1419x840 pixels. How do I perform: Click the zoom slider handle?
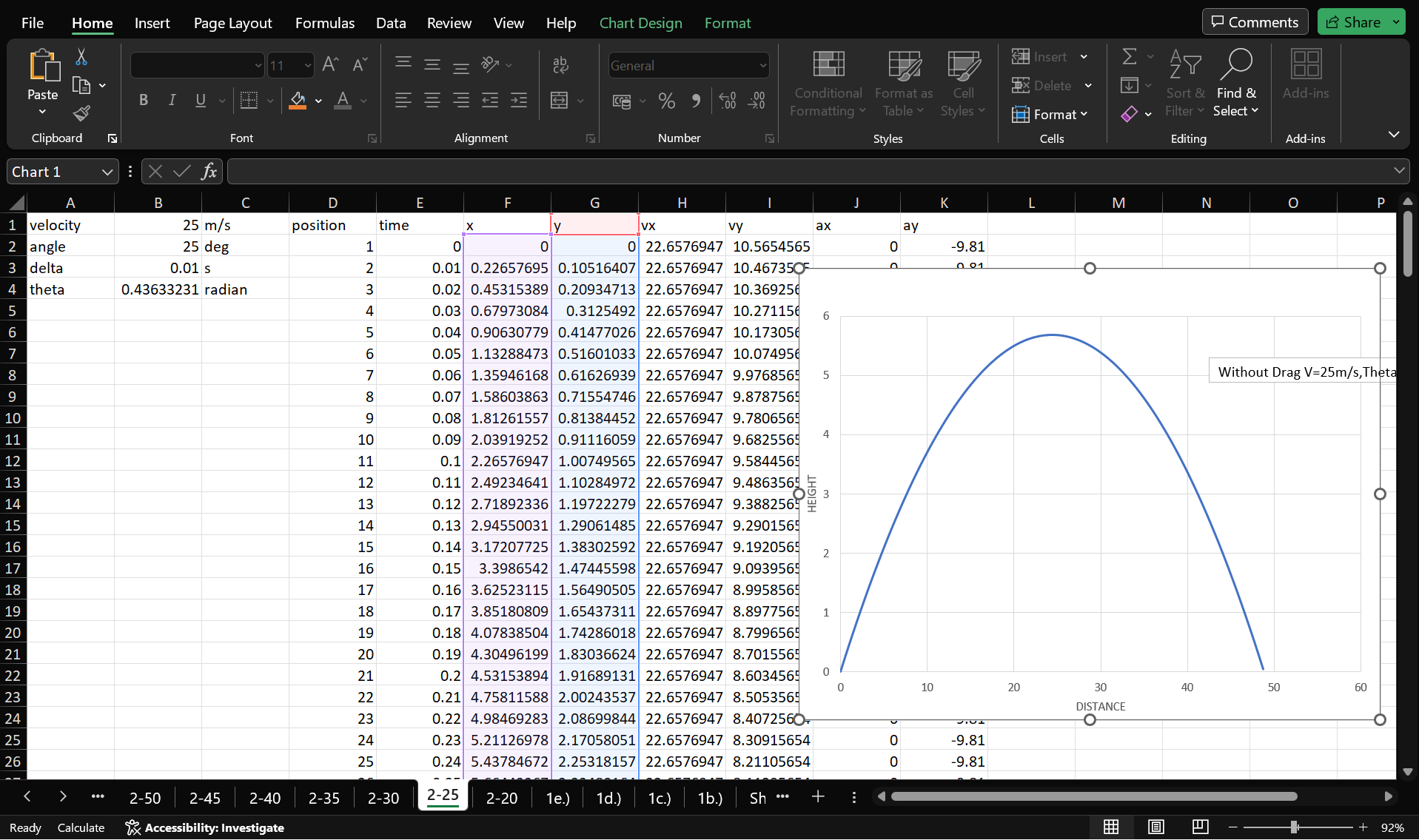coord(1294,827)
